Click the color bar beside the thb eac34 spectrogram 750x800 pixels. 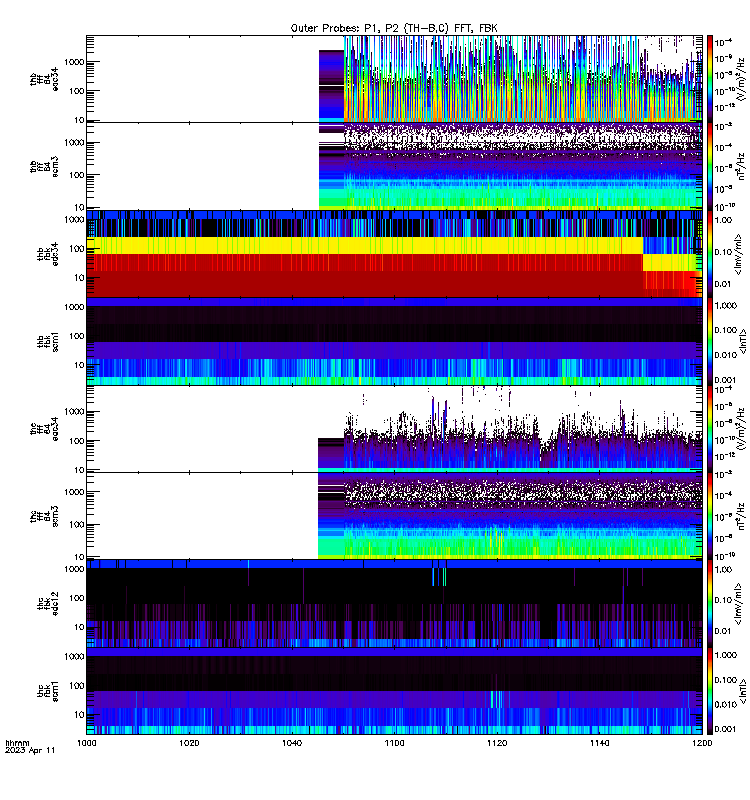pyautogui.click(x=710, y=79)
